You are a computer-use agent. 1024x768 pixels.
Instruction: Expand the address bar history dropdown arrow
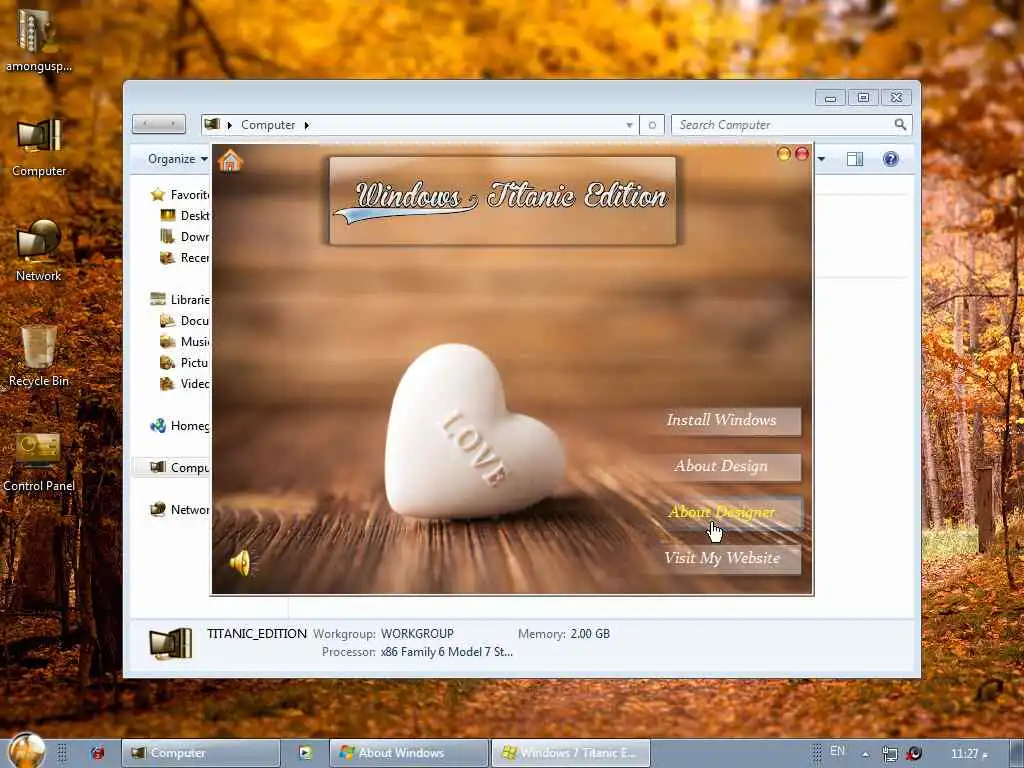pos(629,125)
